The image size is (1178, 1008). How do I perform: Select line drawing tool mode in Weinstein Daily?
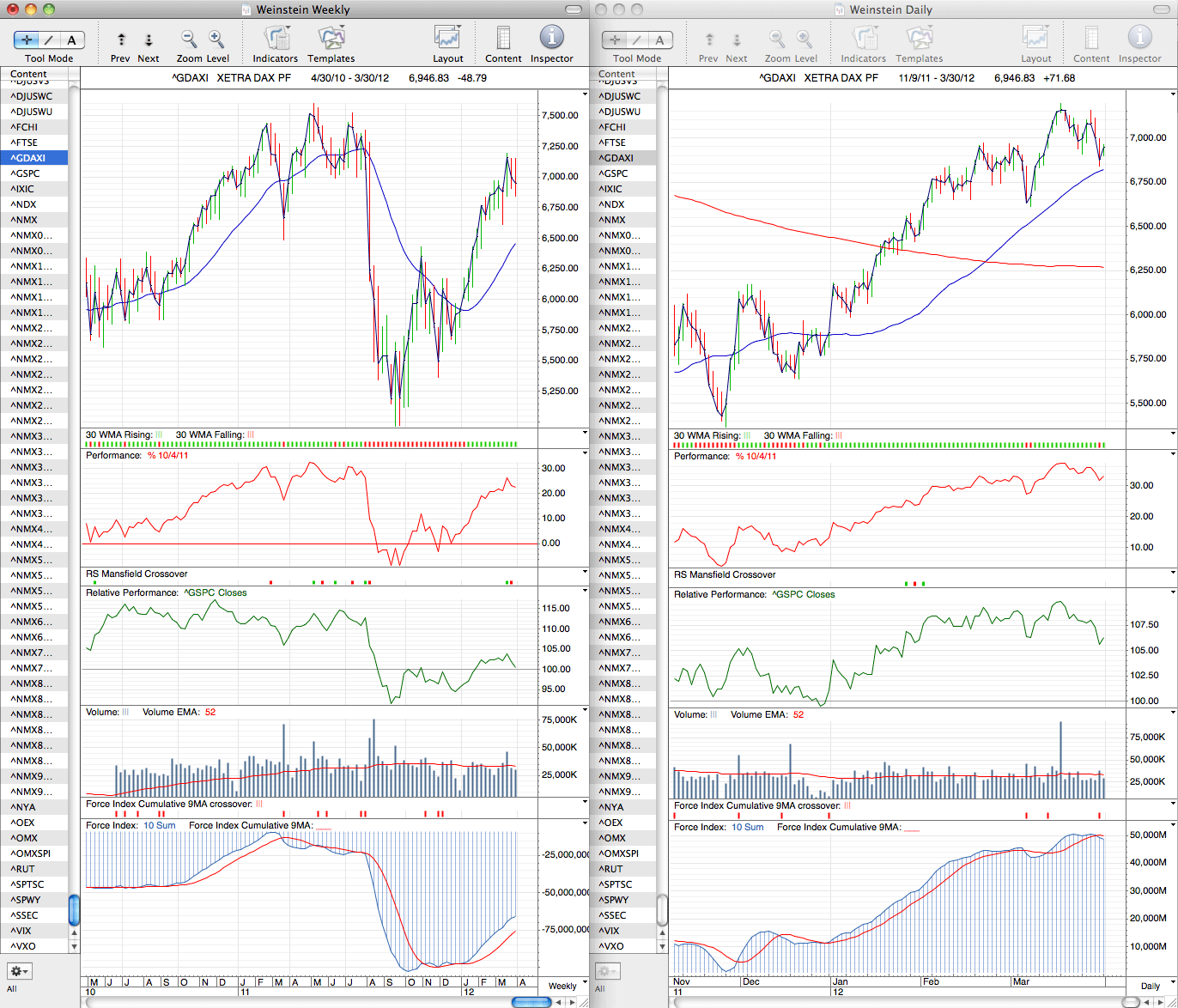pyautogui.click(x=637, y=39)
